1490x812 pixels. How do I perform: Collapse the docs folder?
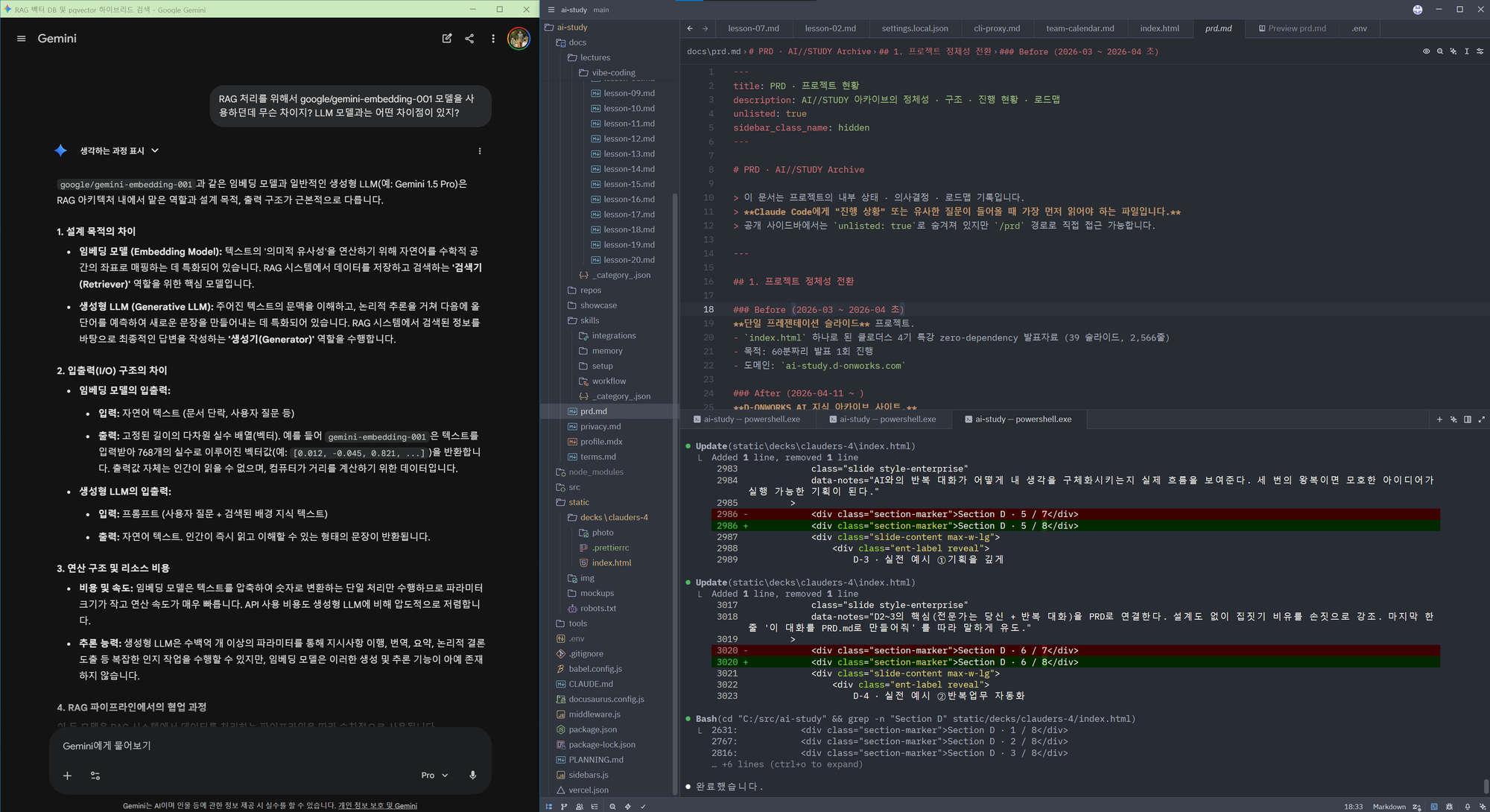(577, 42)
